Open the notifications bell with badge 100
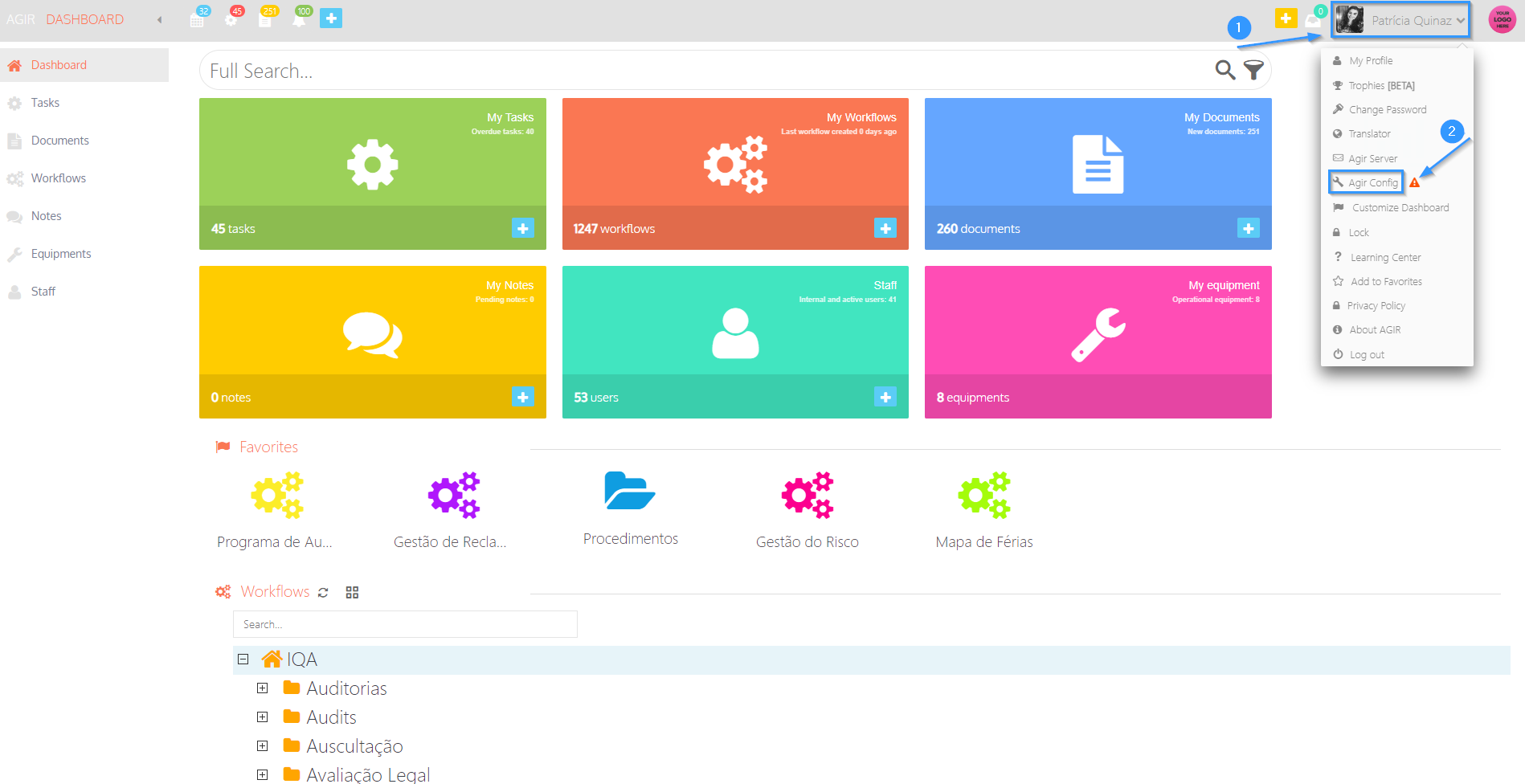 (300, 18)
